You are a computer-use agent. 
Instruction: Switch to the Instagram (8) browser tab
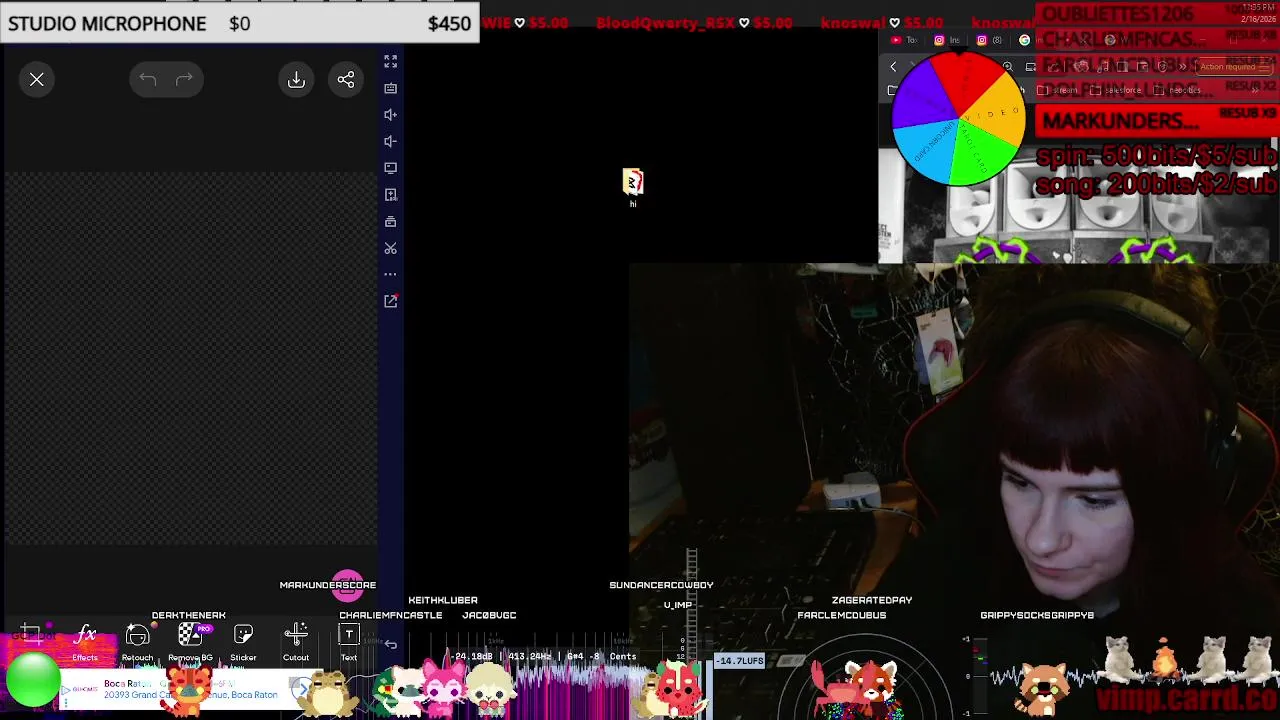[989, 40]
